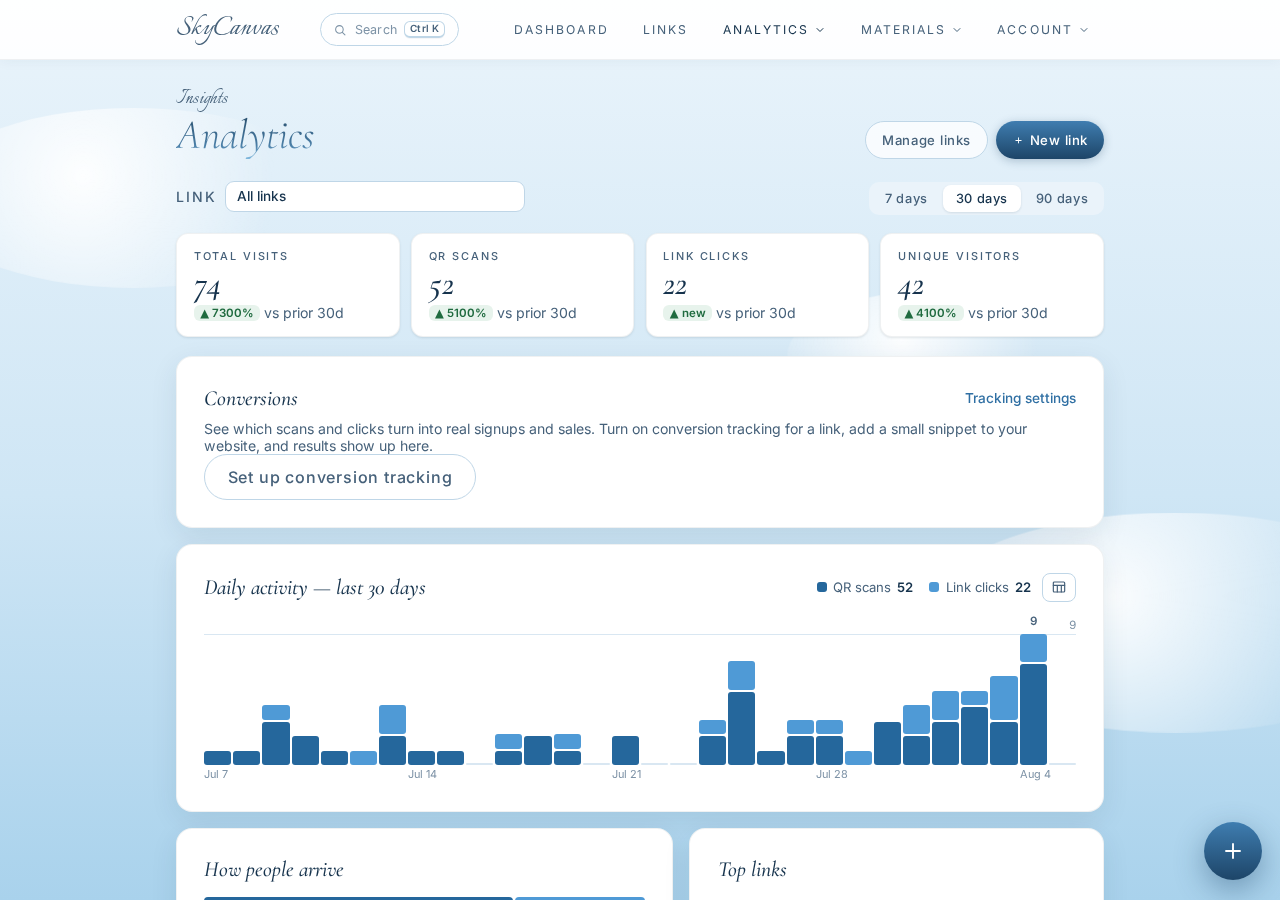The height and width of the screenshot is (900, 1280).
Task: Click the How people arrive heading
Action: [274, 869]
